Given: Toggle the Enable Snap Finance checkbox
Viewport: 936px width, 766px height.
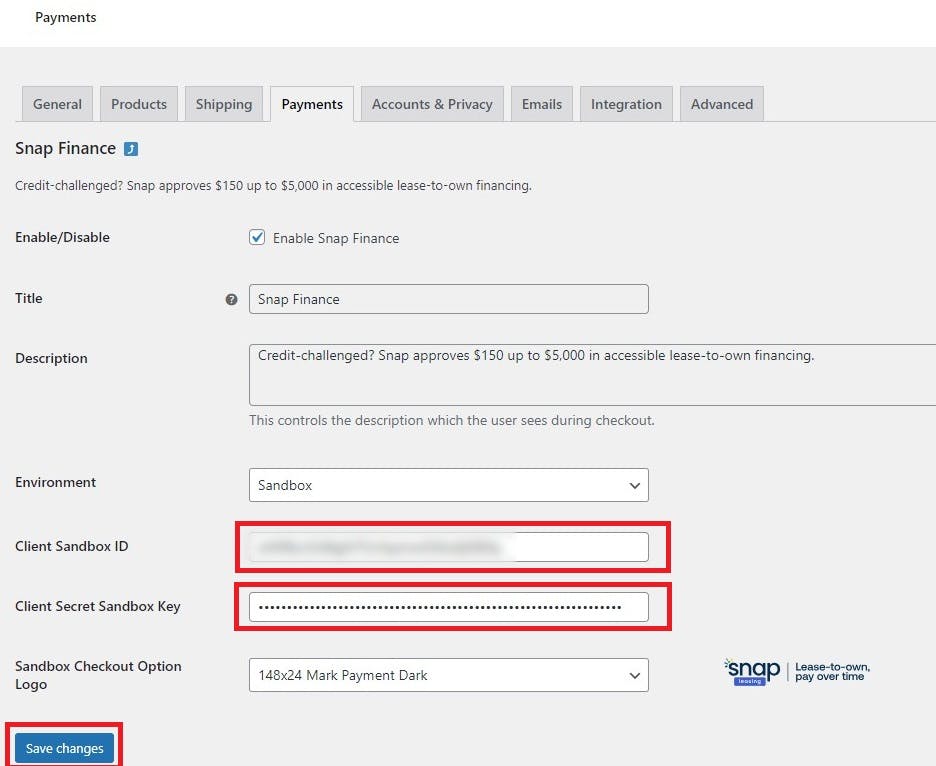Looking at the screenshot, I should [257, 238].
